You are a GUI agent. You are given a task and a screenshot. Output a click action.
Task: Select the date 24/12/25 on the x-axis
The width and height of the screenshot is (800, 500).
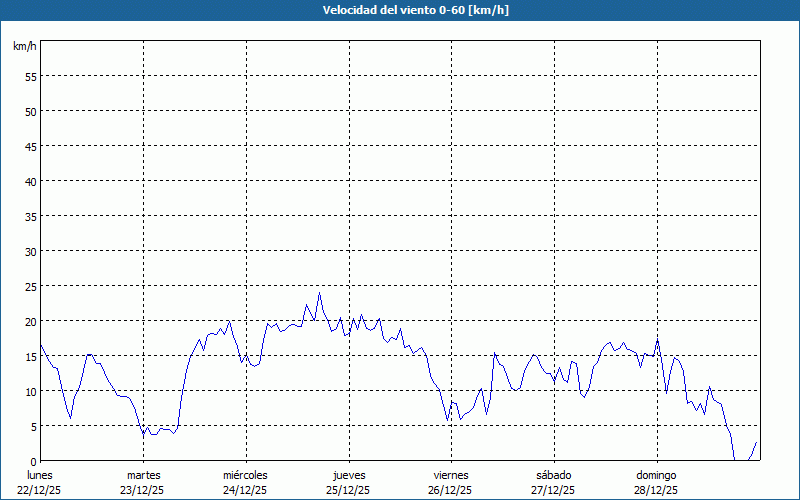coord(245,490)
